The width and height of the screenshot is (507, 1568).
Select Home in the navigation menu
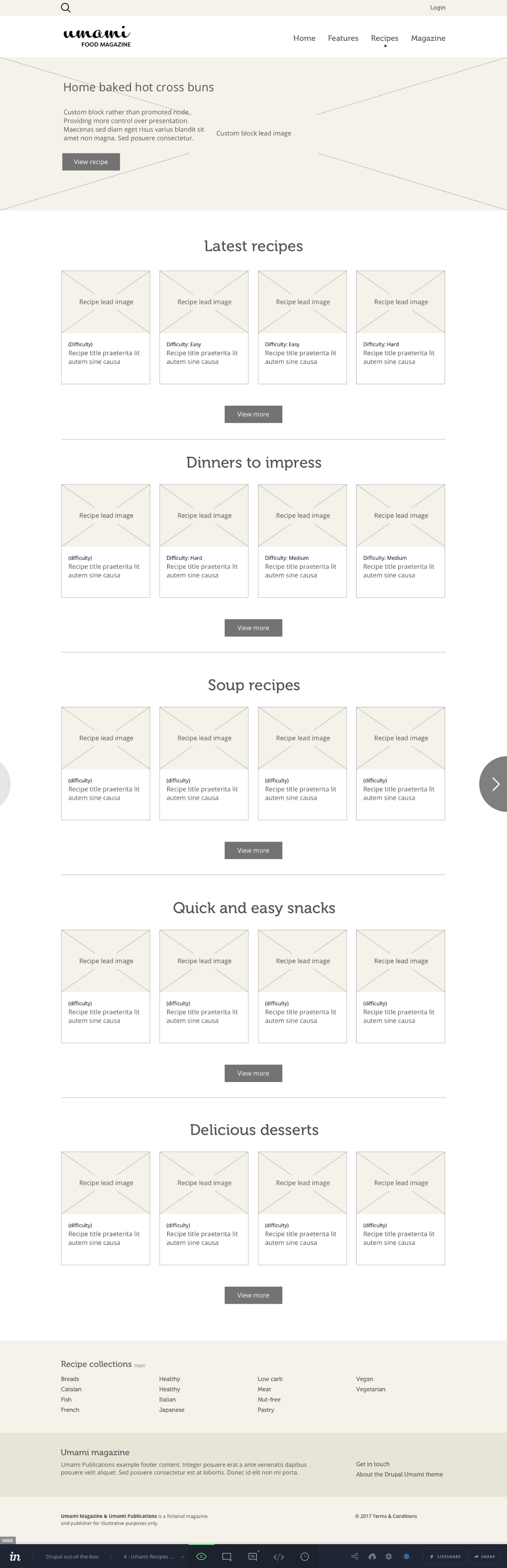click(304, 38)
